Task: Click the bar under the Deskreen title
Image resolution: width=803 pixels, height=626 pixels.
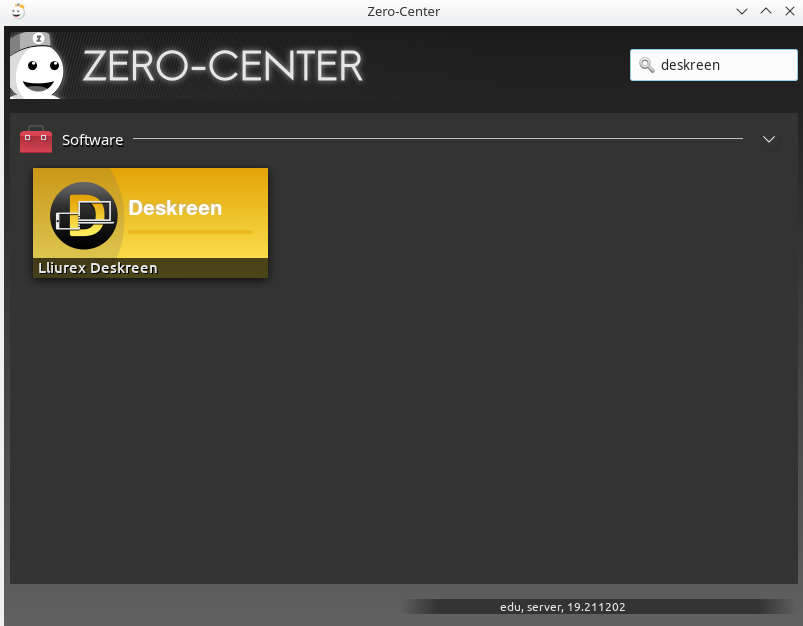Action: (190, 232)
